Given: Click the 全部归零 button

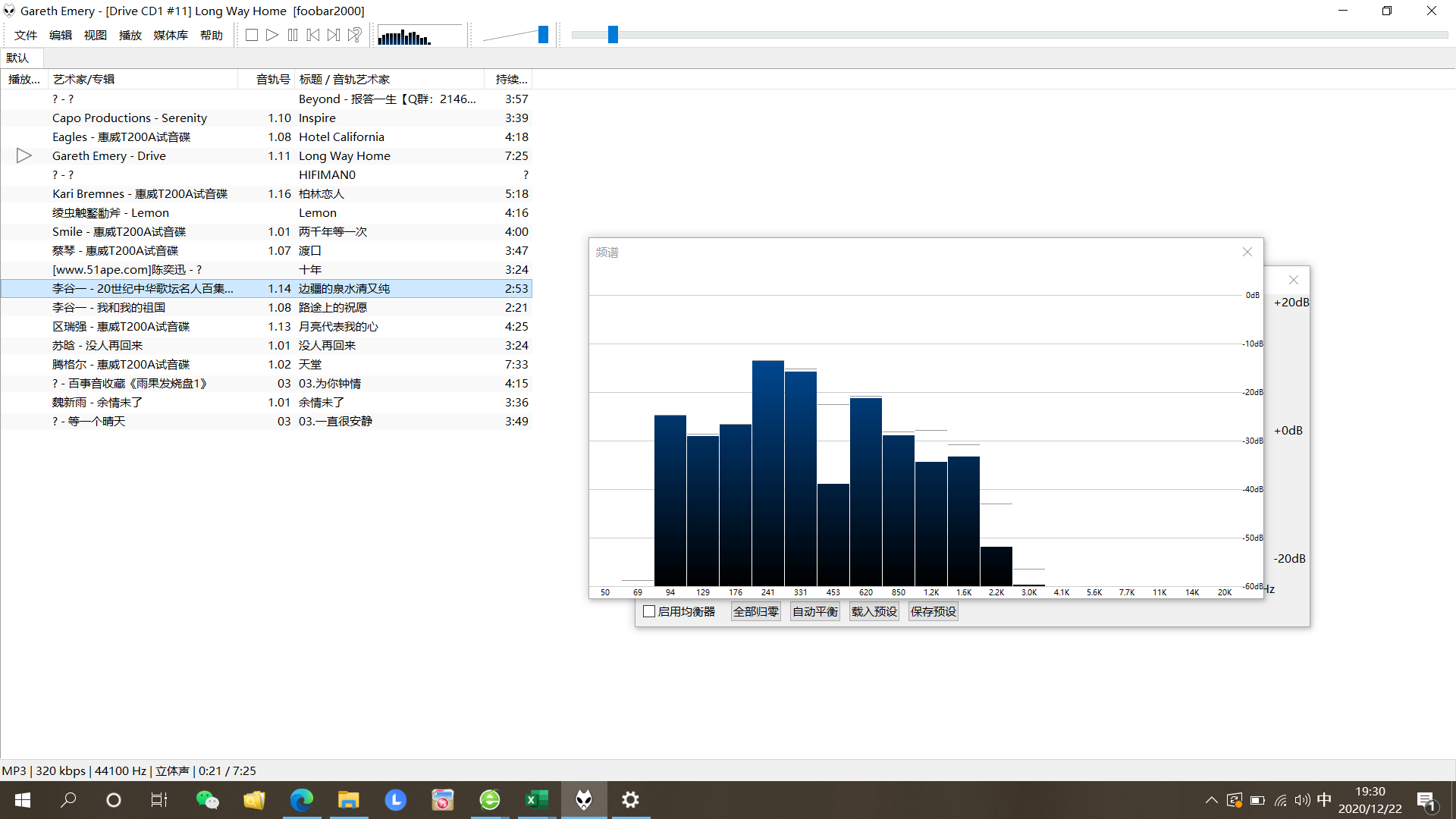Looking at the screenshot, I should (x=756, y=611).
